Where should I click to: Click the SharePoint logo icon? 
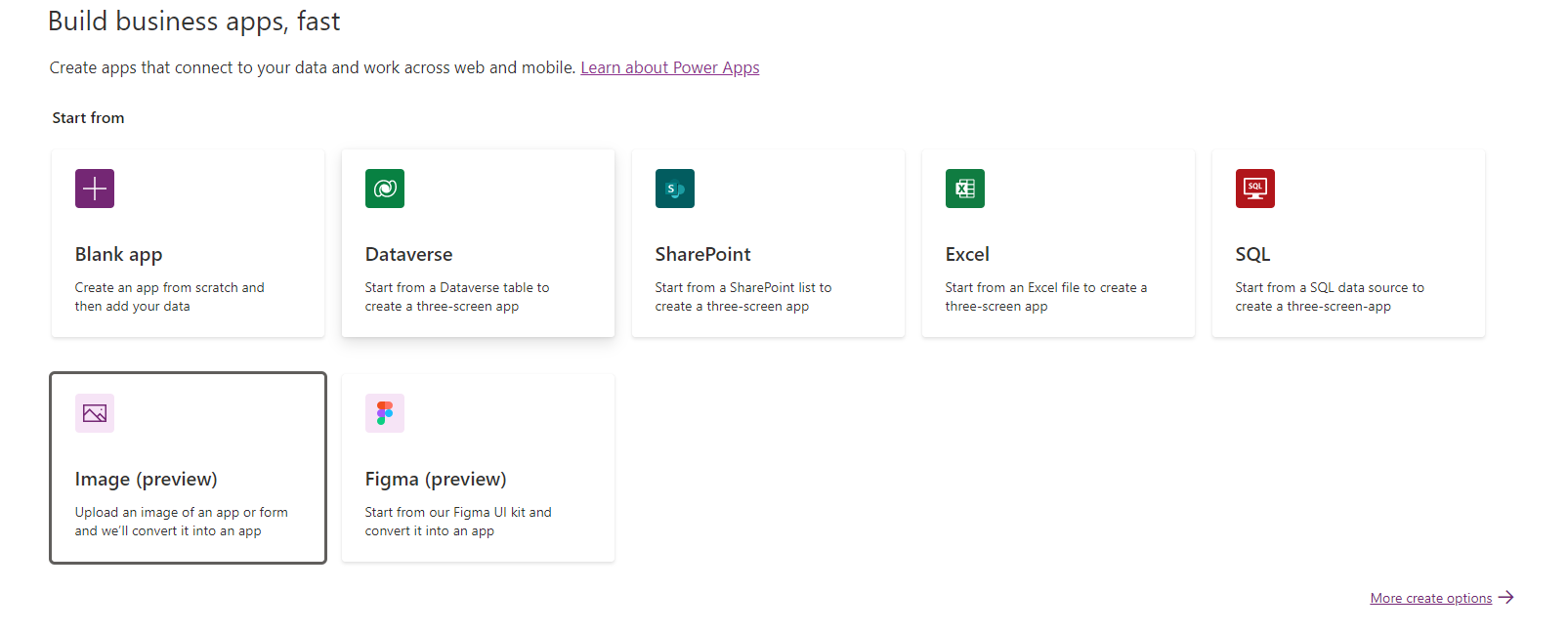coord(675,189)
